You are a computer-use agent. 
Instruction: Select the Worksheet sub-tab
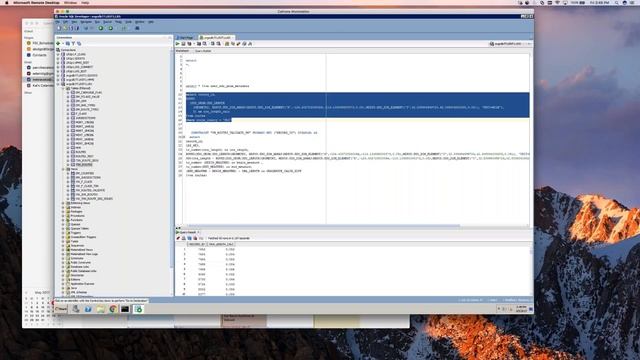(x=182, y=51)
